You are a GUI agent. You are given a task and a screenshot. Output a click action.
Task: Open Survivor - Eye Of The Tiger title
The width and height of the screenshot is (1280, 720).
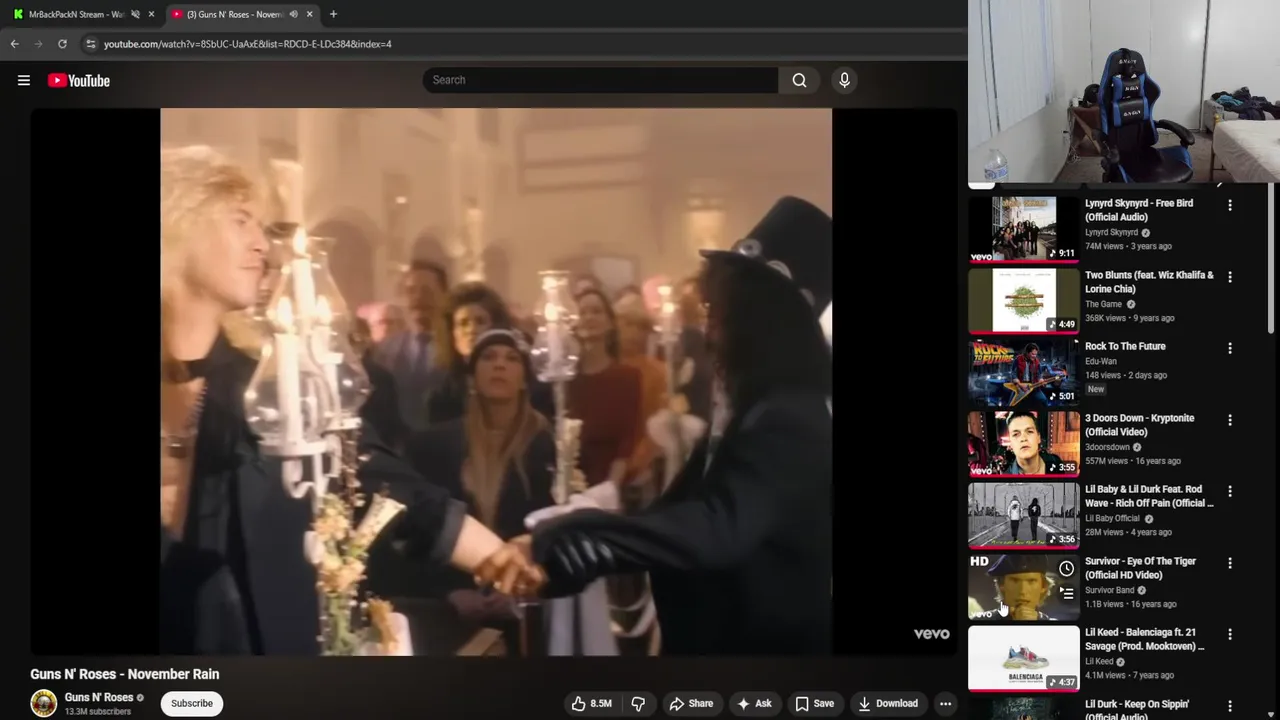point(1140,568)
